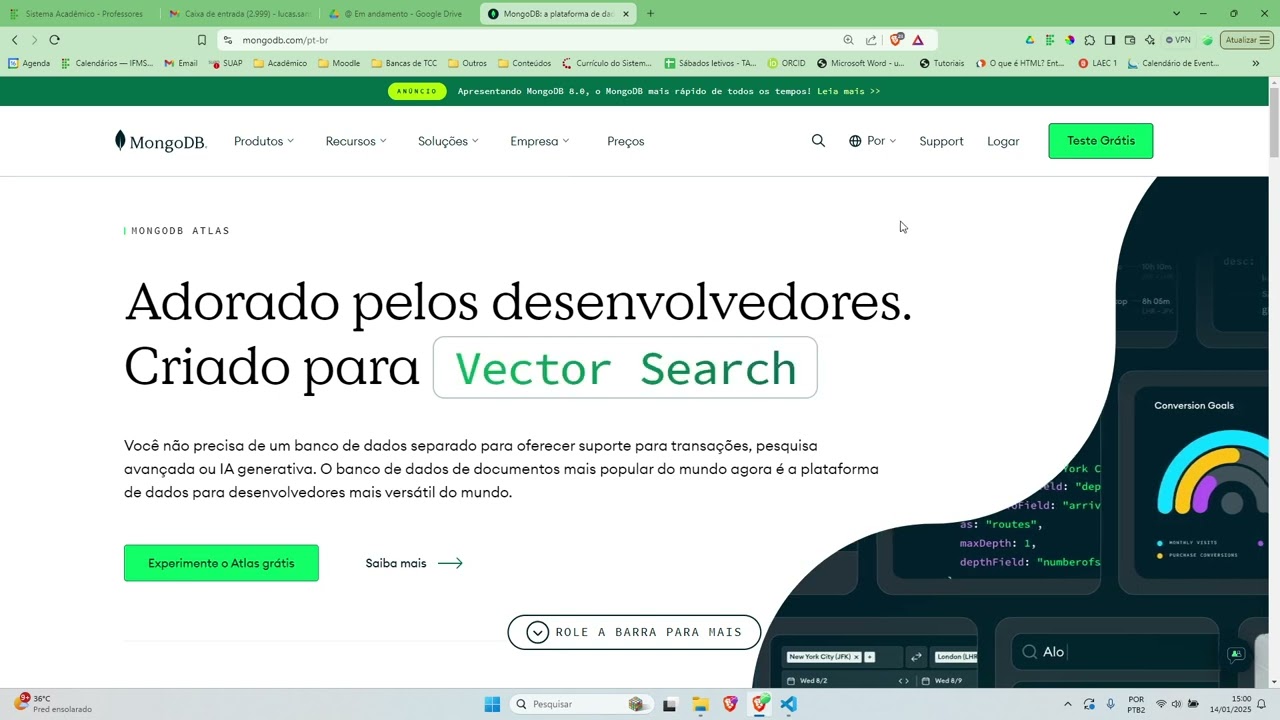
Task: Click Leia mais in the announcement banner
Action: (848, 91)
